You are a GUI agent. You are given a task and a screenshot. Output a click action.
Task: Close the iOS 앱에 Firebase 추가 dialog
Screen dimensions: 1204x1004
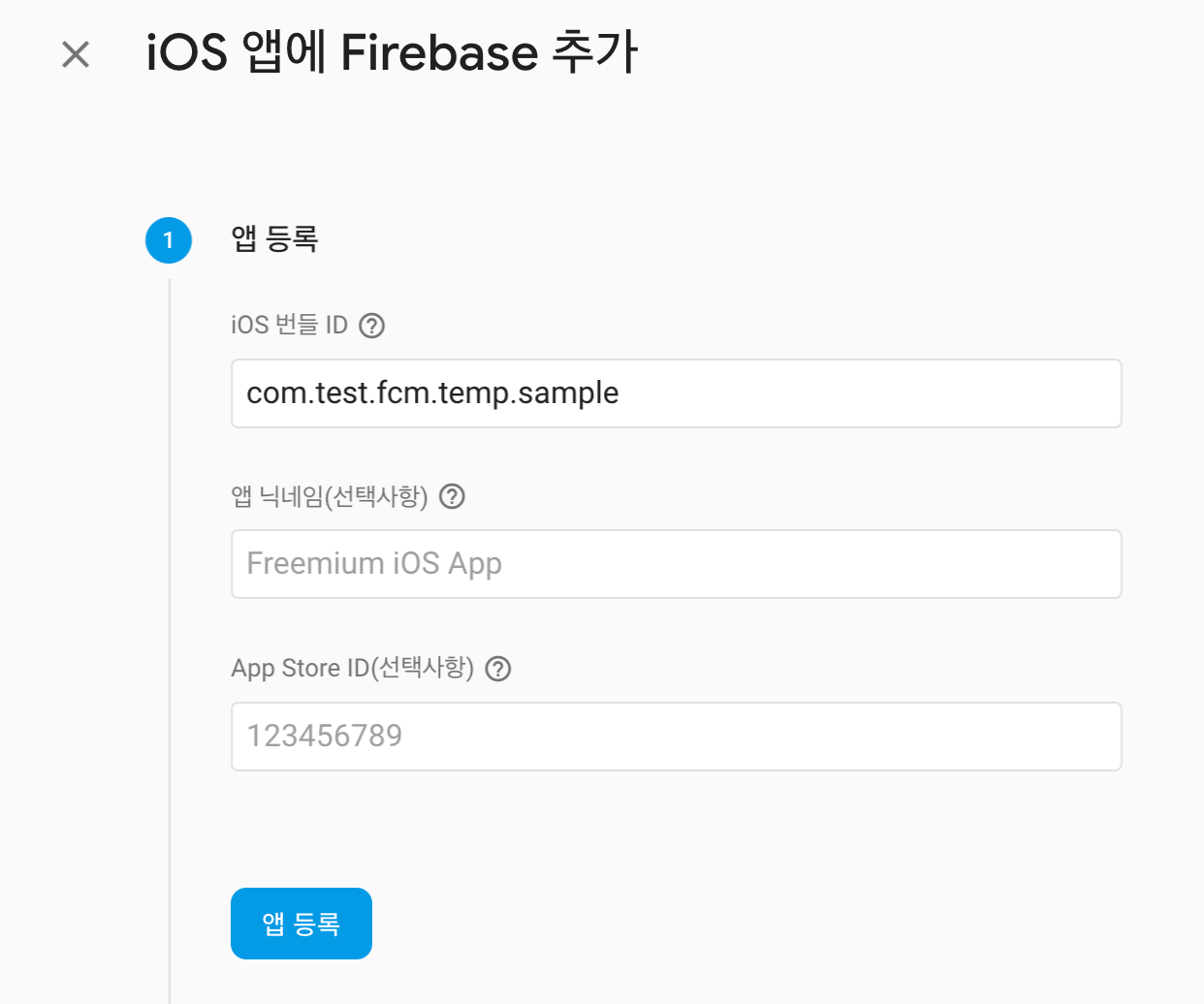point(76,54)
